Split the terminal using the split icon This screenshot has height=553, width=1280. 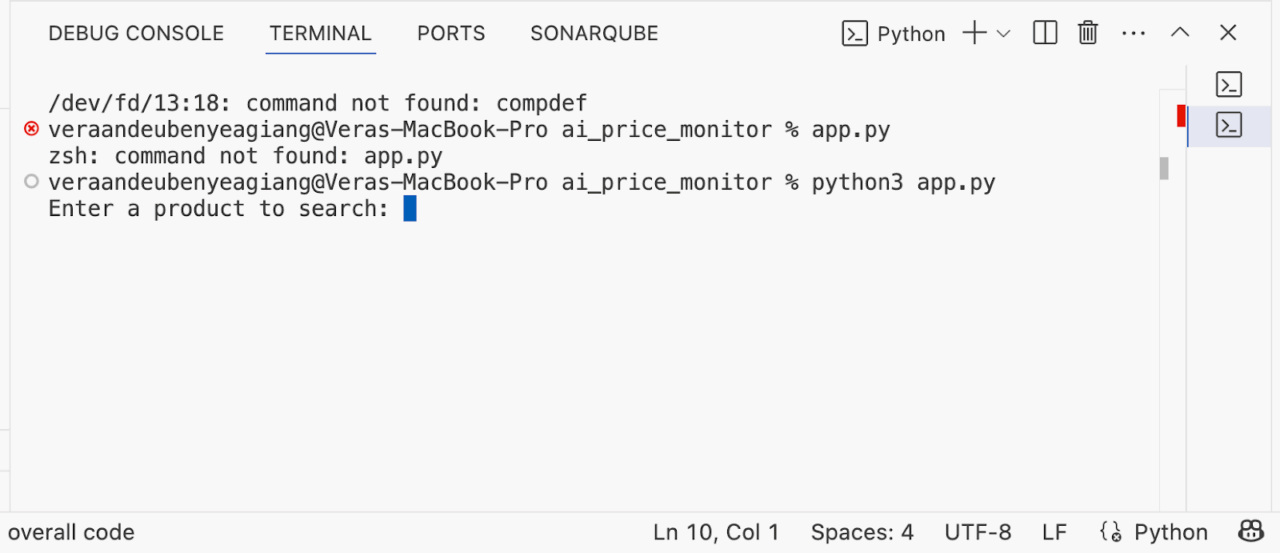click(x=1045, y=33)
